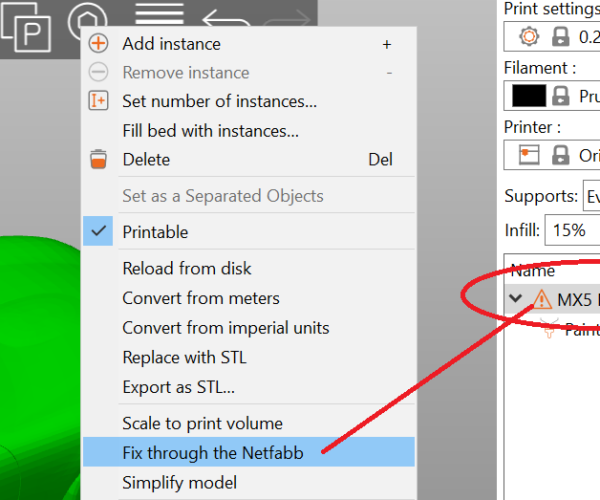
Task: Choose Add instance from context menu
Action: coord(171,44)
